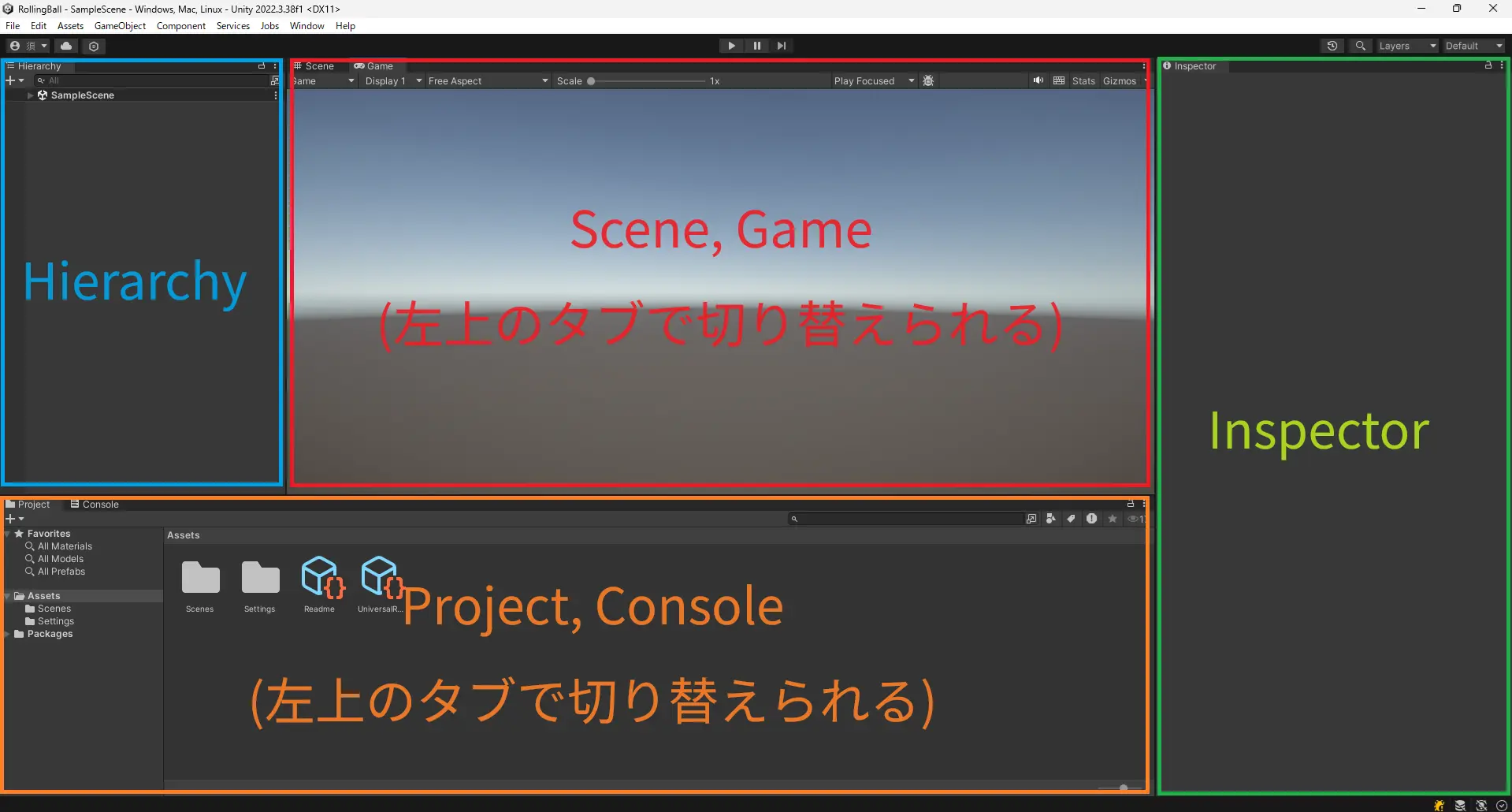This screenshot has width=1512, height=812.
Task: Open the GameObject menu
Action: coord(120,26)
